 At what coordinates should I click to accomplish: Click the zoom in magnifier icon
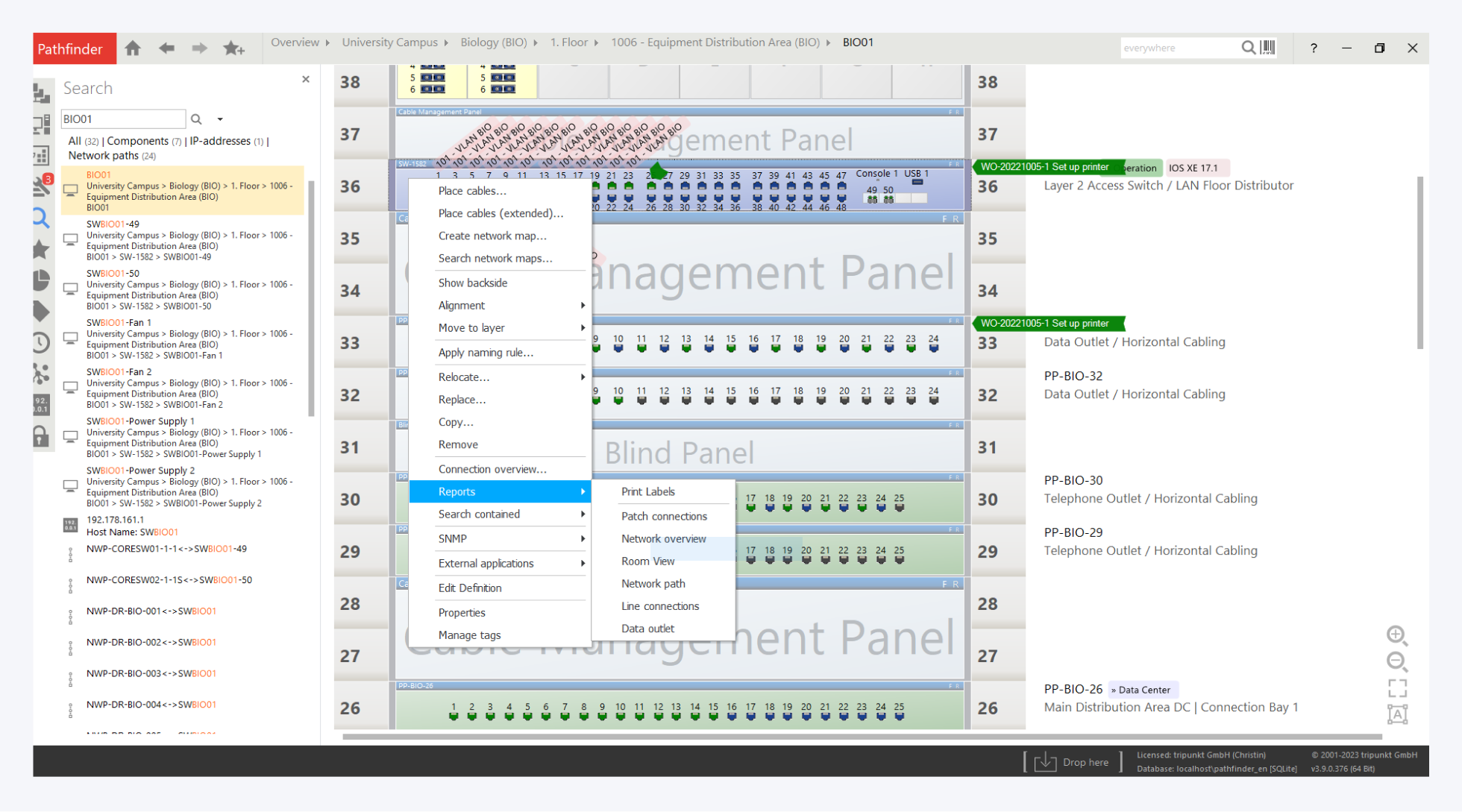point(1396,635)
